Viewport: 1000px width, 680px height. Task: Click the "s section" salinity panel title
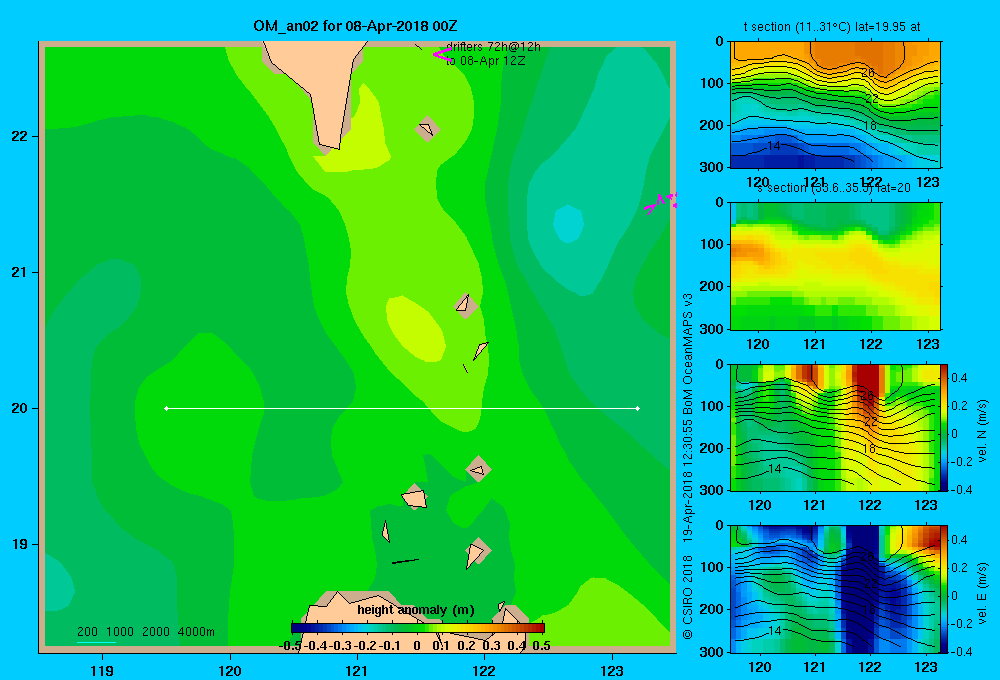pos(833,188)
